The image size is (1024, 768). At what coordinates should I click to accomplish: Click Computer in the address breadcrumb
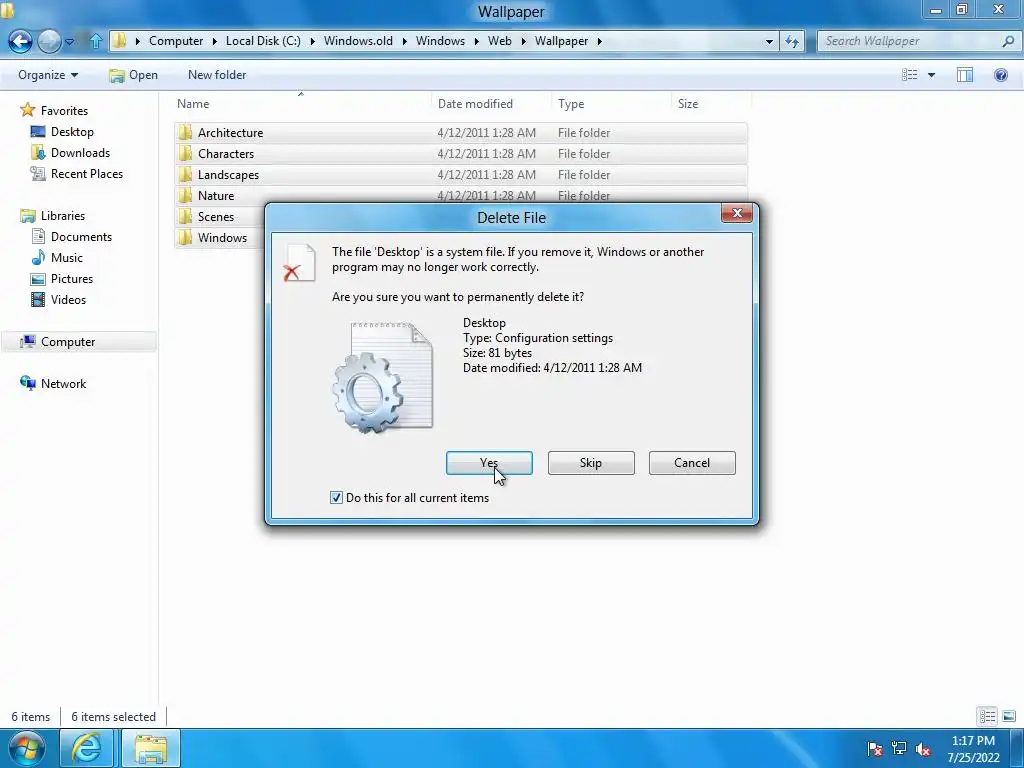176,41
